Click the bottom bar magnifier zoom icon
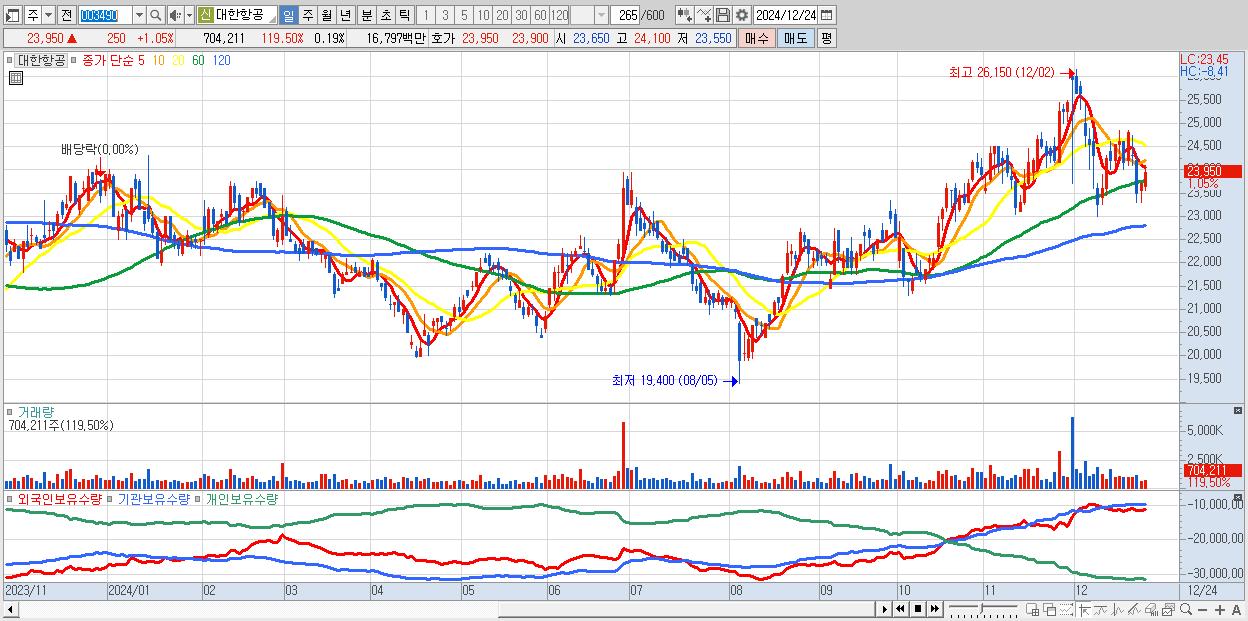The height and width of the screenshot is (621, 1248). [1186, 609]
